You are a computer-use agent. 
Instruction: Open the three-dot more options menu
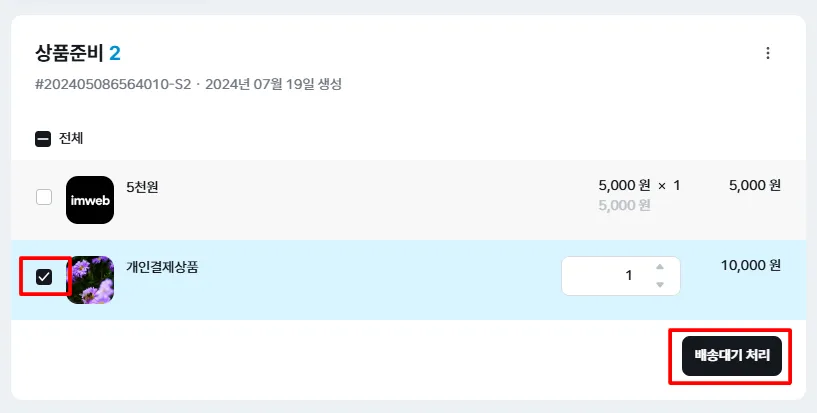coord(768,53)
